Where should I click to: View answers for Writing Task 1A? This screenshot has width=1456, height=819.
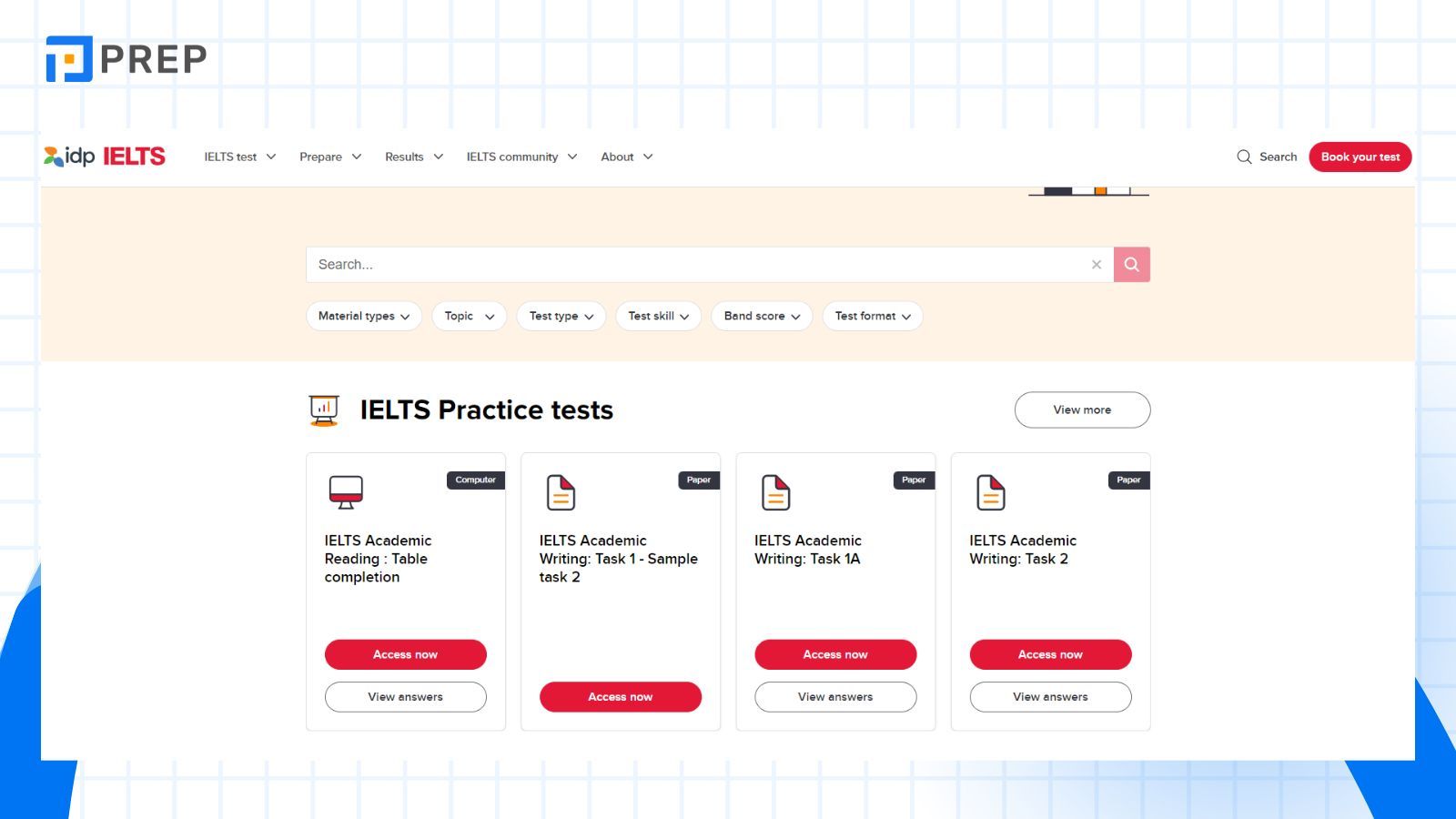(x=835, y=697)
